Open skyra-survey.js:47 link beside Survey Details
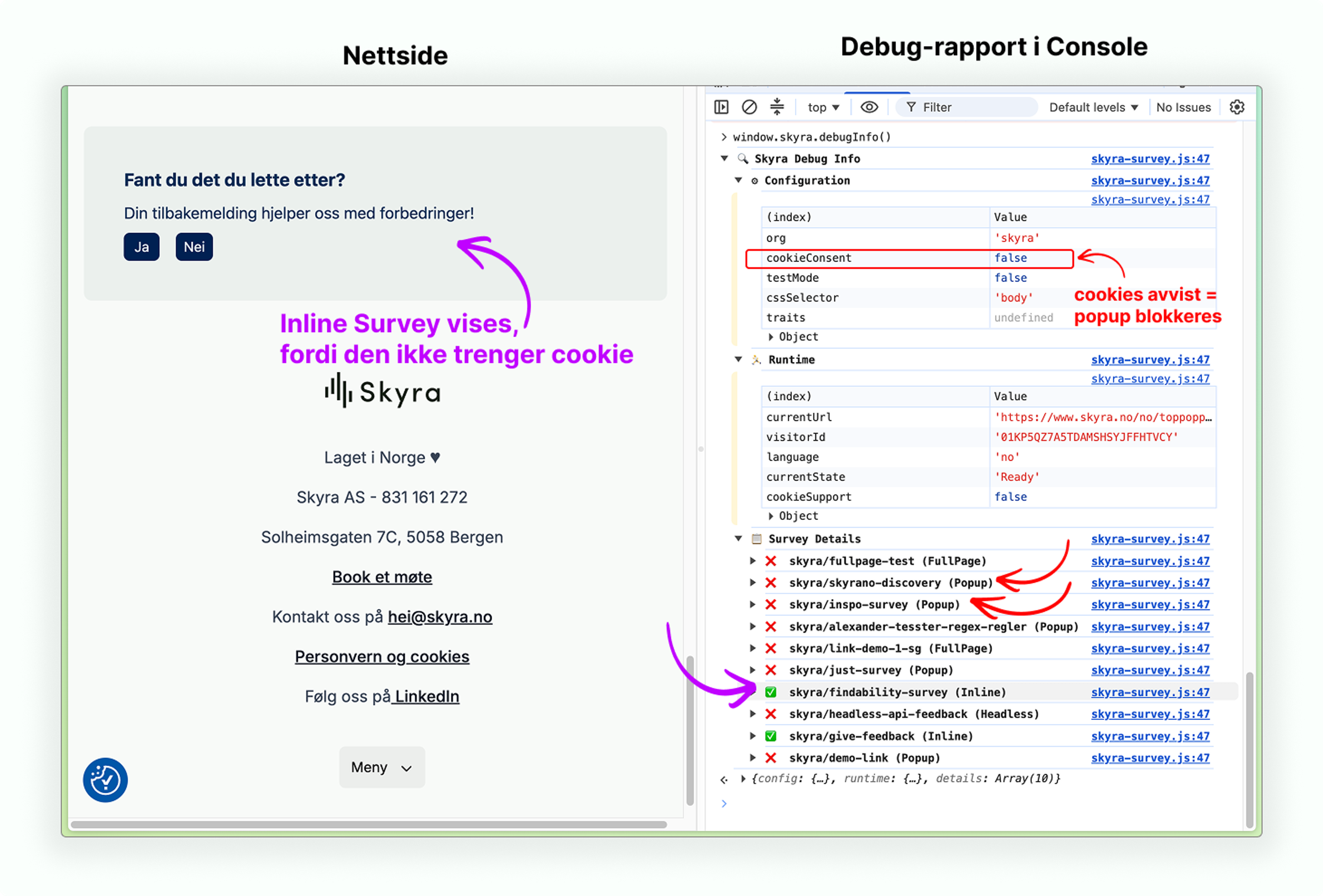 [1150, 539]
